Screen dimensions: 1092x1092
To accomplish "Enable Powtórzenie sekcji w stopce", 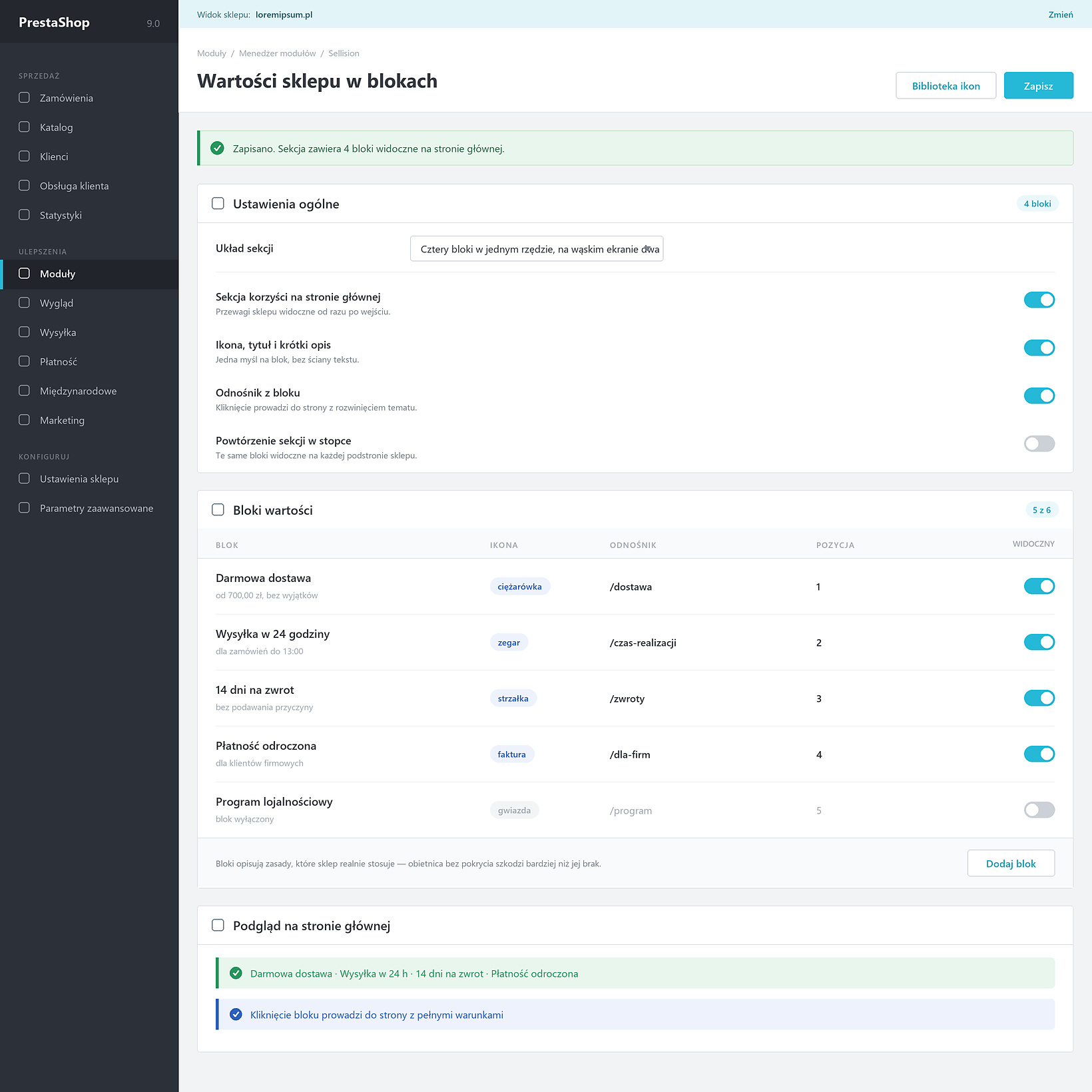I will tap(1039, 444).
